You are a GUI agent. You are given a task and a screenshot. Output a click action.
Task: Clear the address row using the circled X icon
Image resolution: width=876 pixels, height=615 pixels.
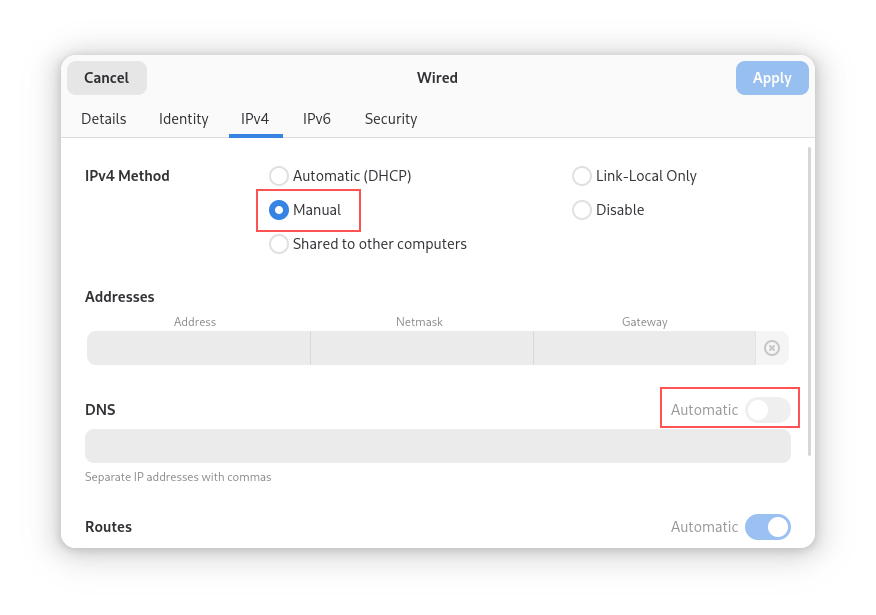(x=771, y=347)
